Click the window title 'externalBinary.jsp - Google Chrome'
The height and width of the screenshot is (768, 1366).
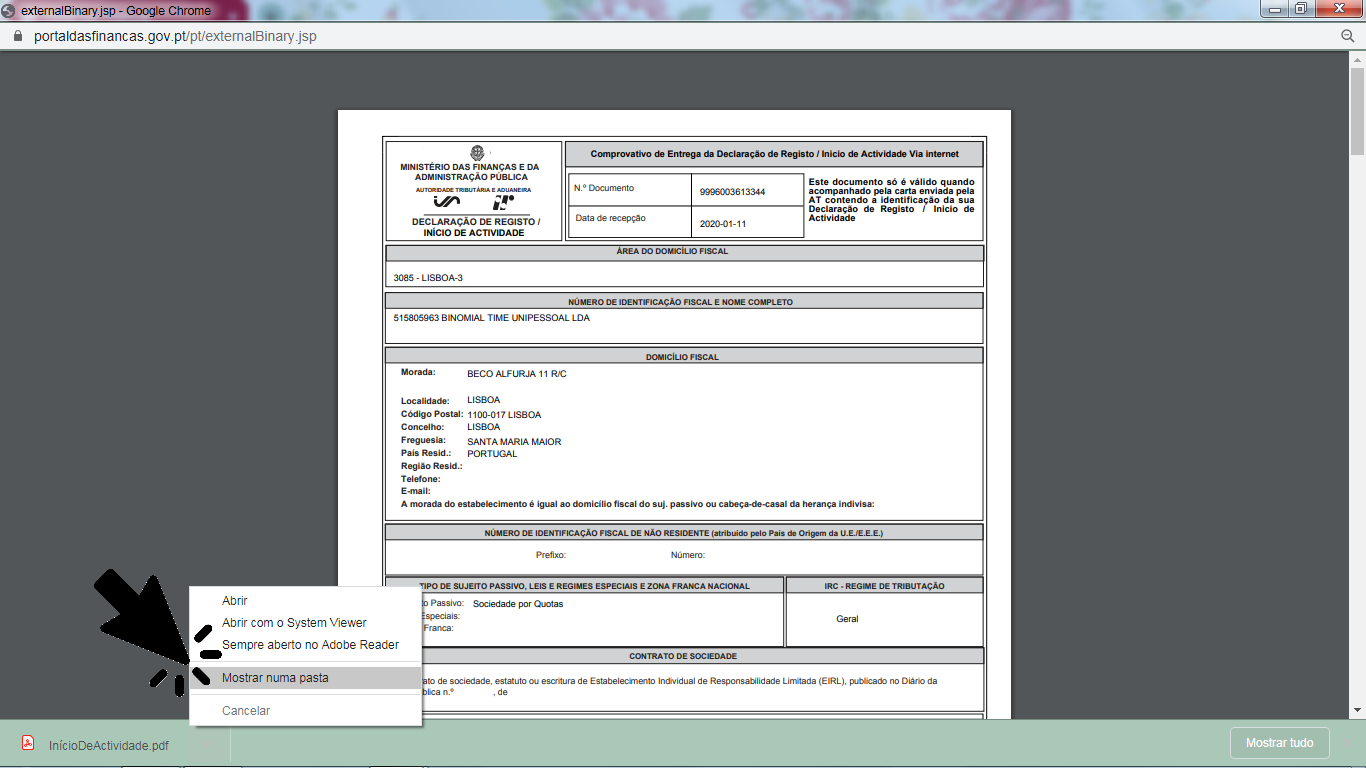point(116,11)
